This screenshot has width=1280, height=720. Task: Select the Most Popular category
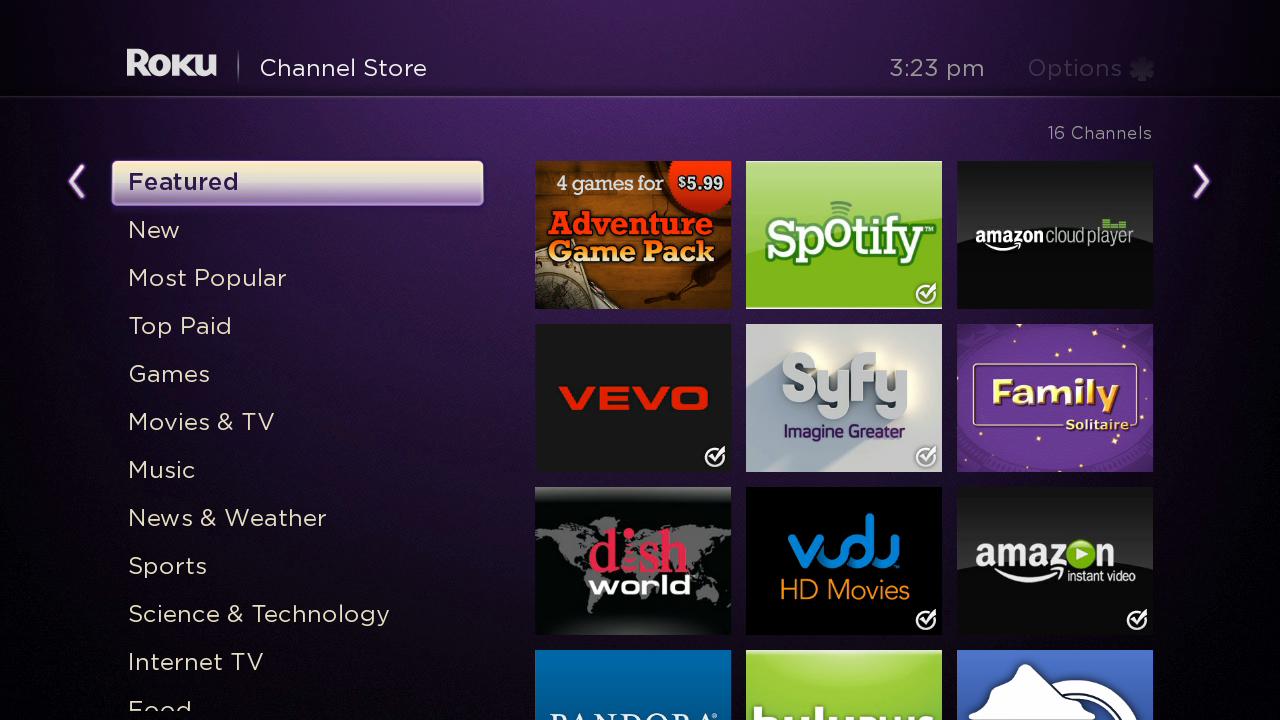click(x=207, y=278)
